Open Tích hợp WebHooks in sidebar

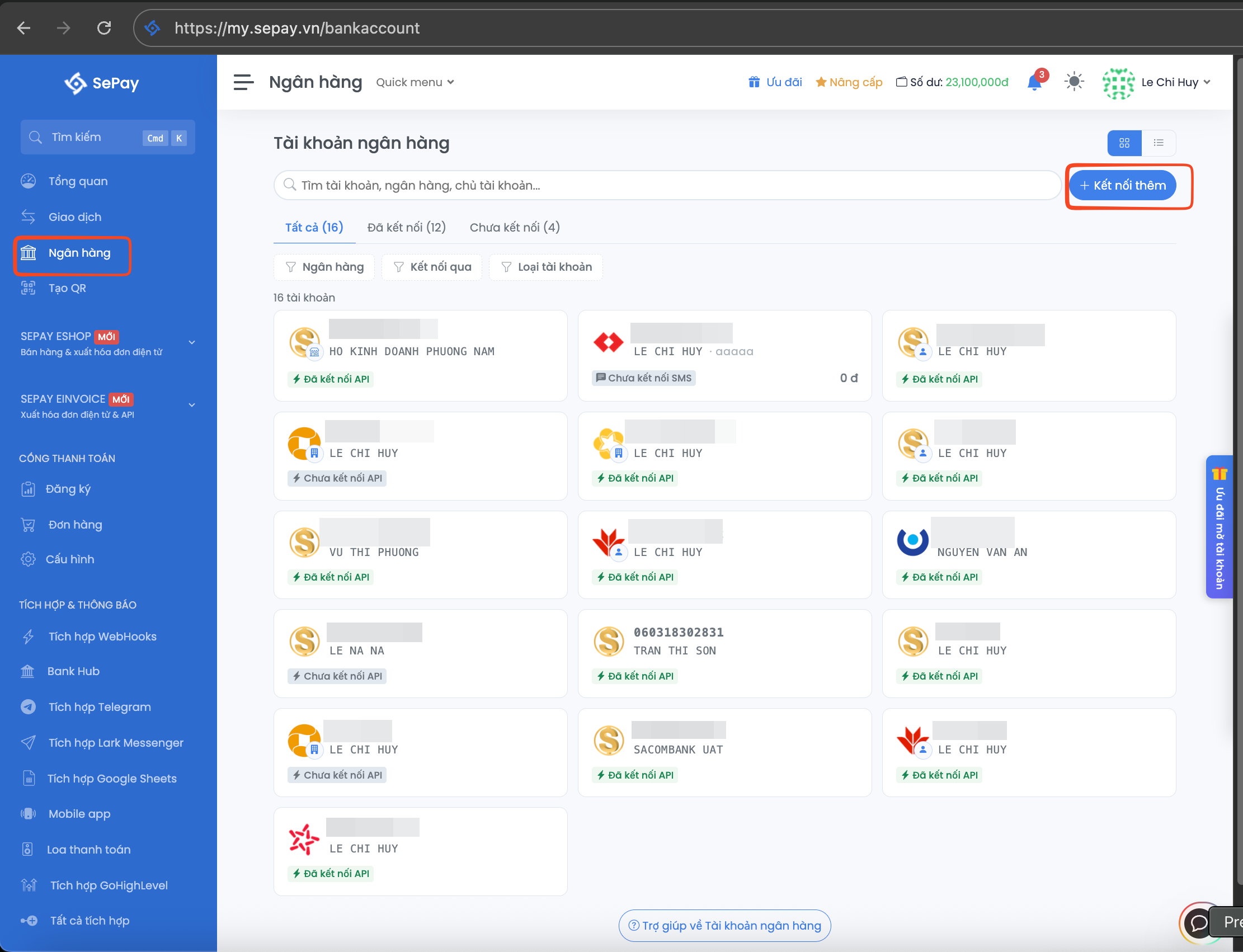coord(102,637)
